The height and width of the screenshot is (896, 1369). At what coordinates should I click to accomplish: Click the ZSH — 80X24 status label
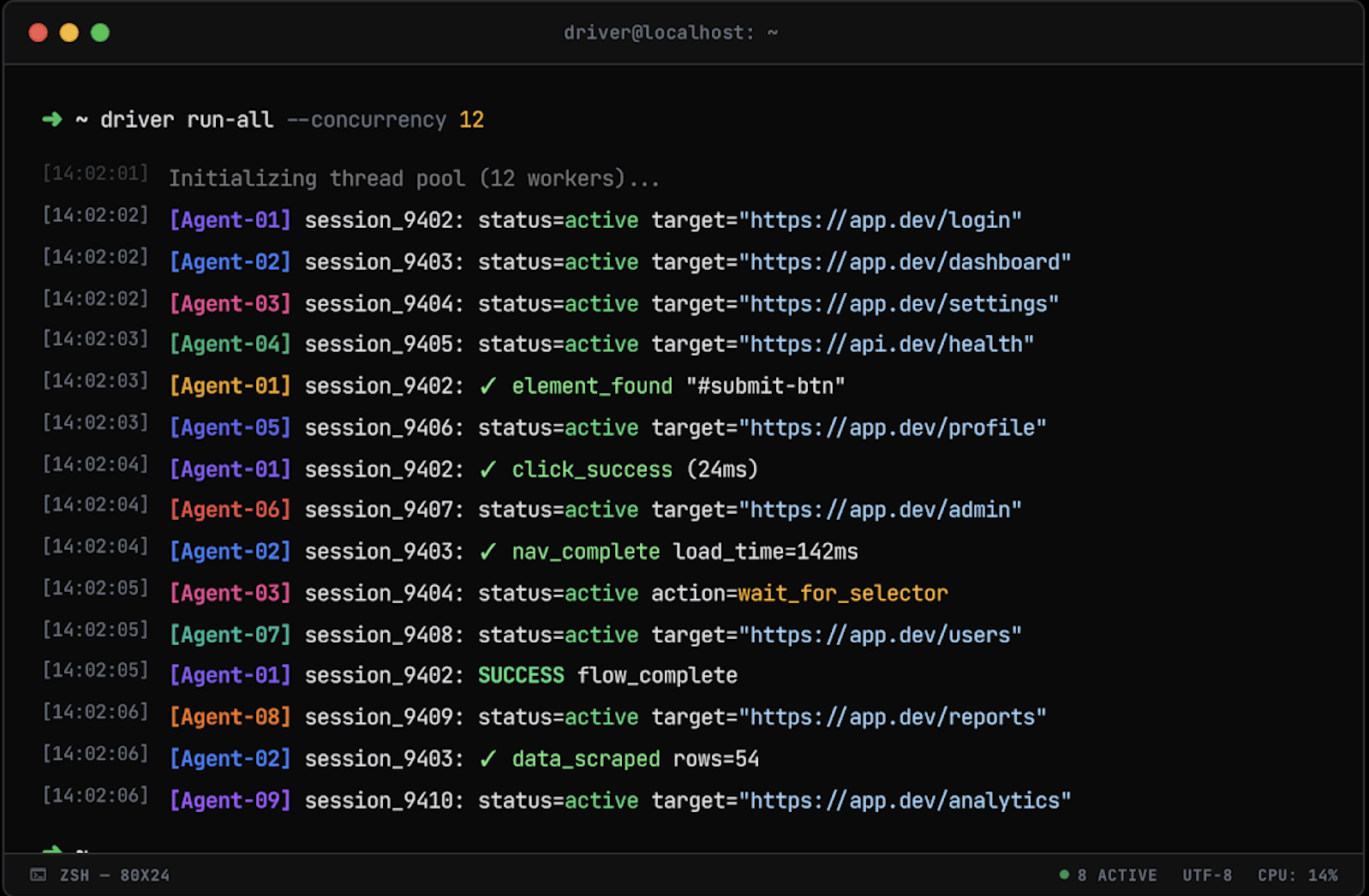[x=115, y=875]
